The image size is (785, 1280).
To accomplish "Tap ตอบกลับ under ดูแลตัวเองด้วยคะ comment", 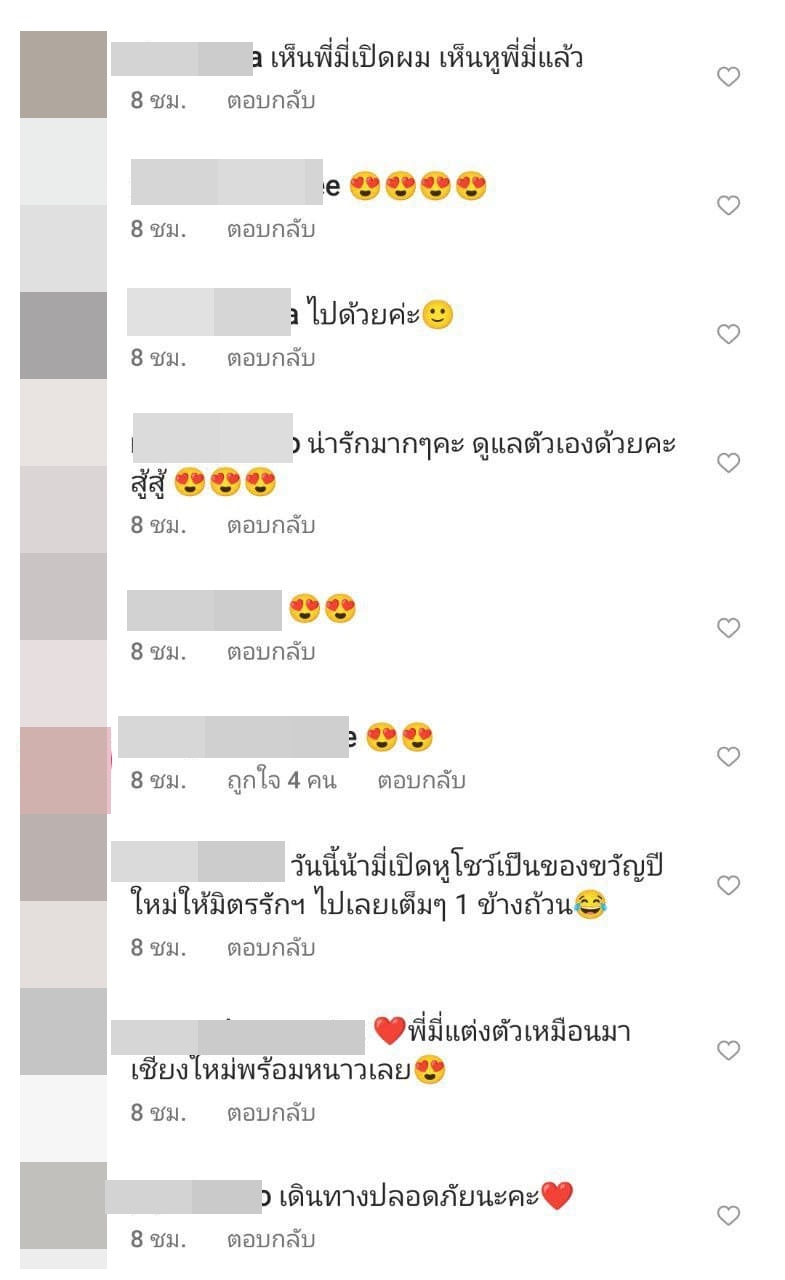I will (x=270, y=524).
